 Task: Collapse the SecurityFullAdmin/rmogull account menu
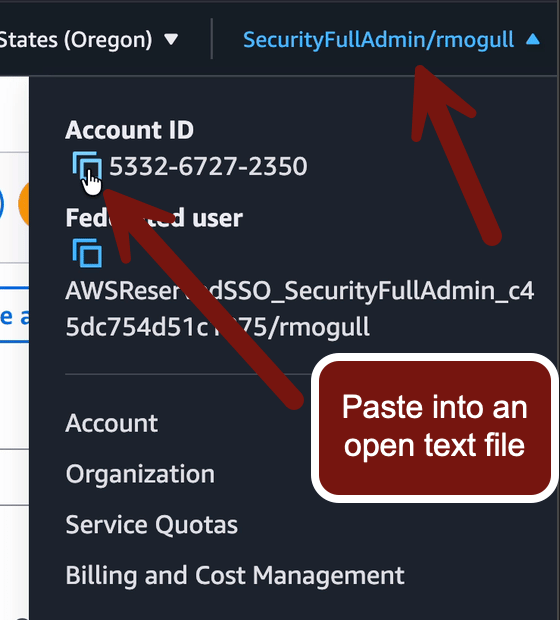click(x=391, y=40)
